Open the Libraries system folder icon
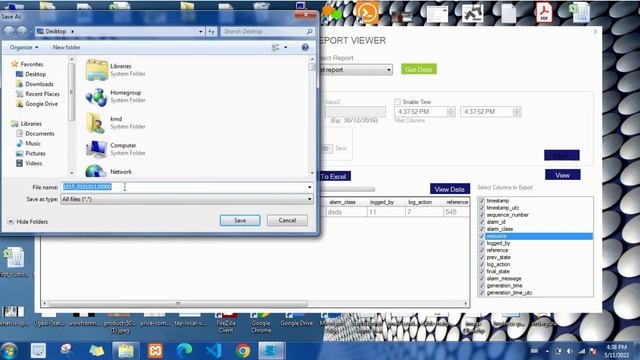This screenshot has height=360, width=640. pos(97,70)
